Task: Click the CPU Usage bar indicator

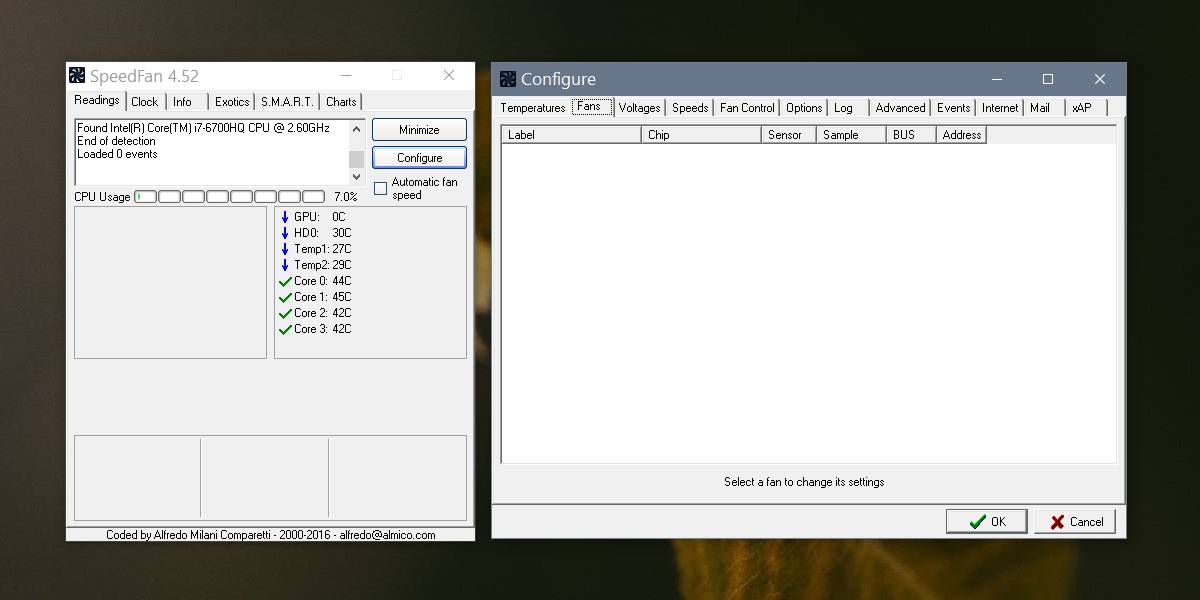Action: (230, 197)
